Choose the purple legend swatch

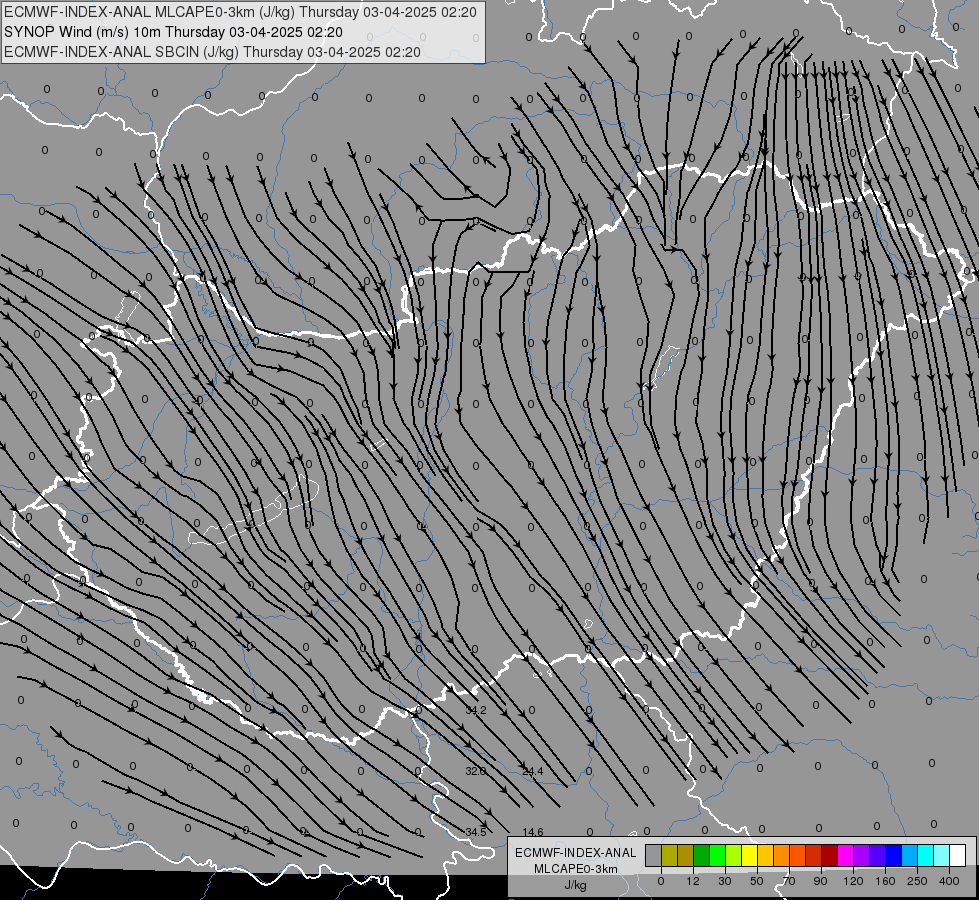pos(862,855)
